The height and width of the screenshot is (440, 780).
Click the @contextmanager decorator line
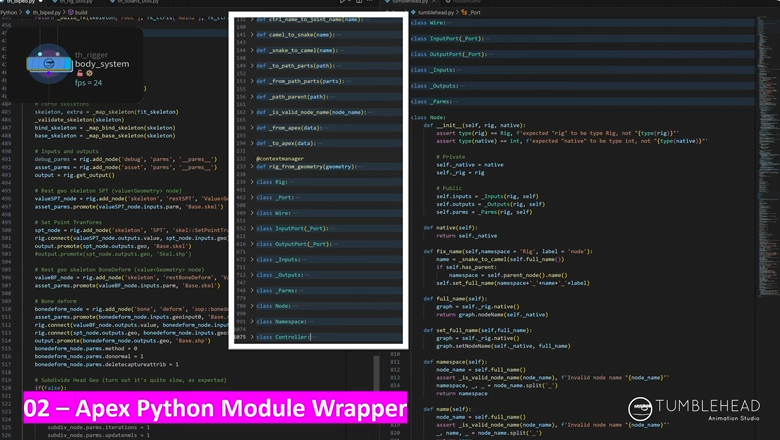(280, 159)
